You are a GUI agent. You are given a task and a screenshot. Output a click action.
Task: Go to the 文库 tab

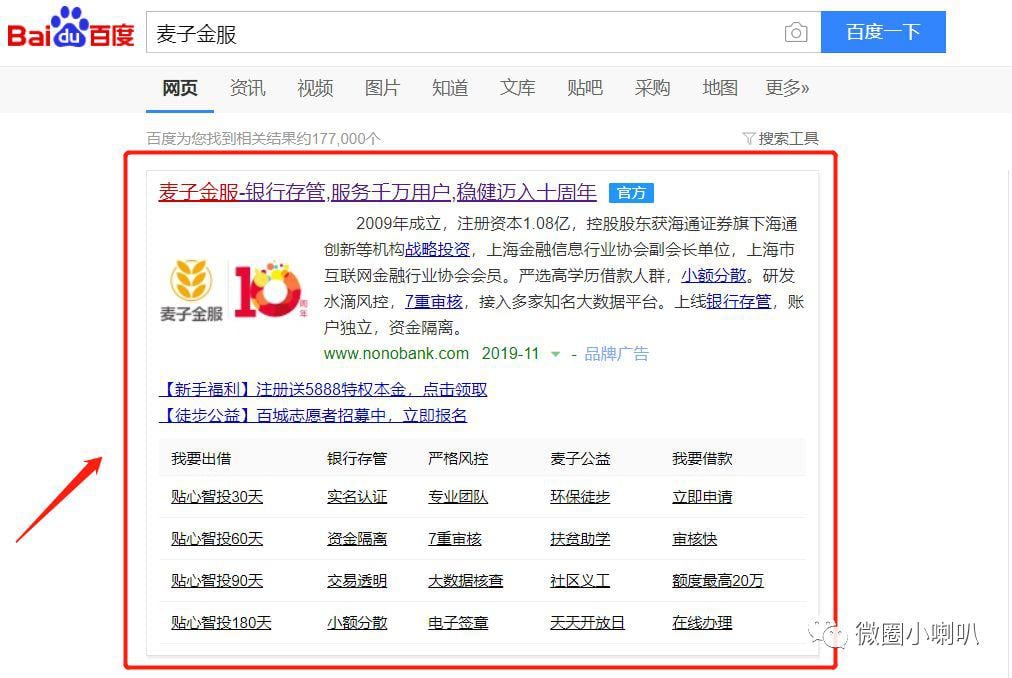(x=518, y=88)
